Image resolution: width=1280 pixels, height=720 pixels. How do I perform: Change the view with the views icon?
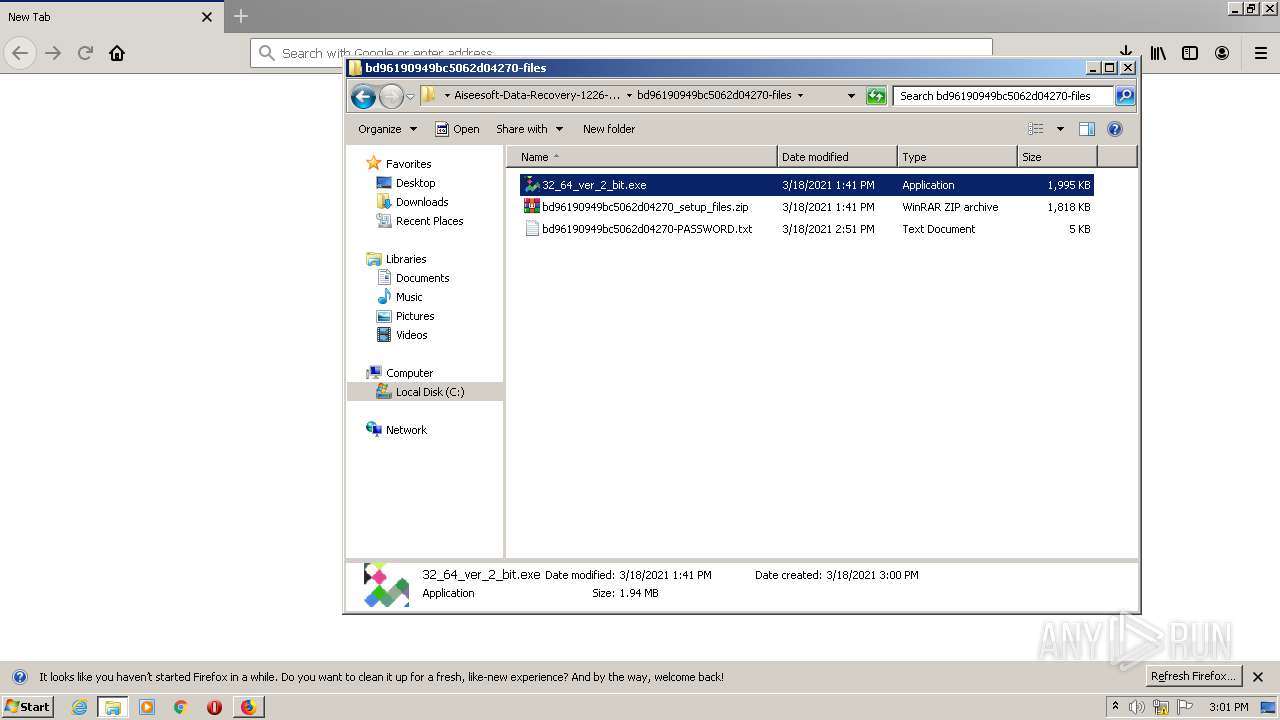point(1036,129)
